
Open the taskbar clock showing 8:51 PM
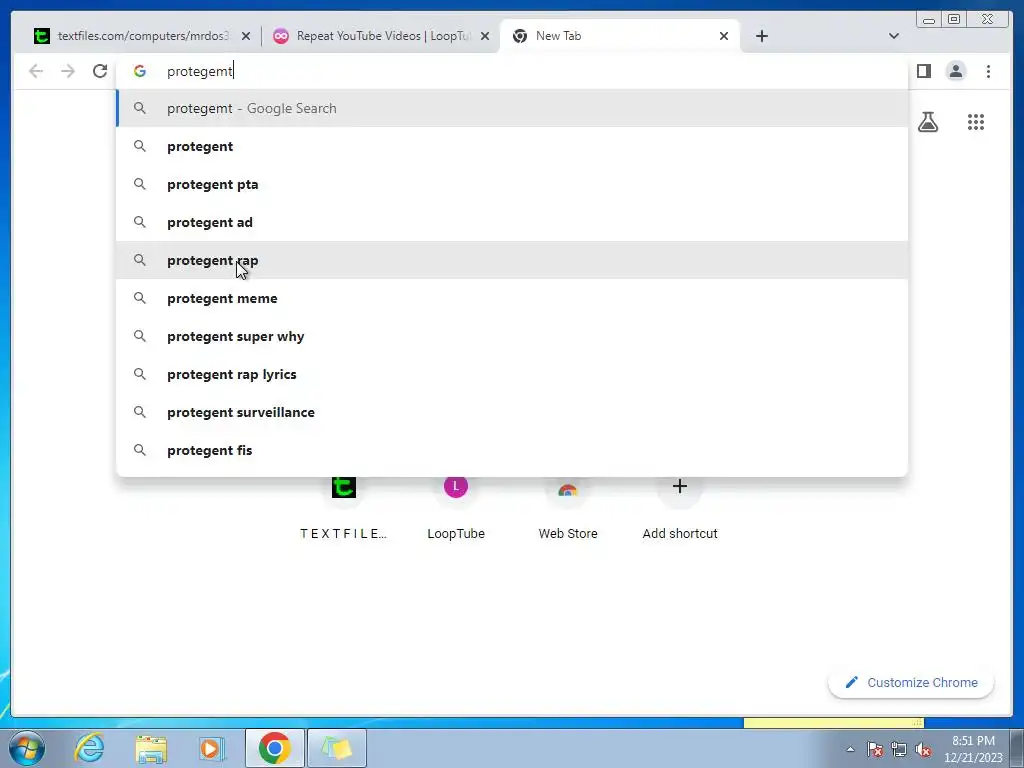[973, 749]
